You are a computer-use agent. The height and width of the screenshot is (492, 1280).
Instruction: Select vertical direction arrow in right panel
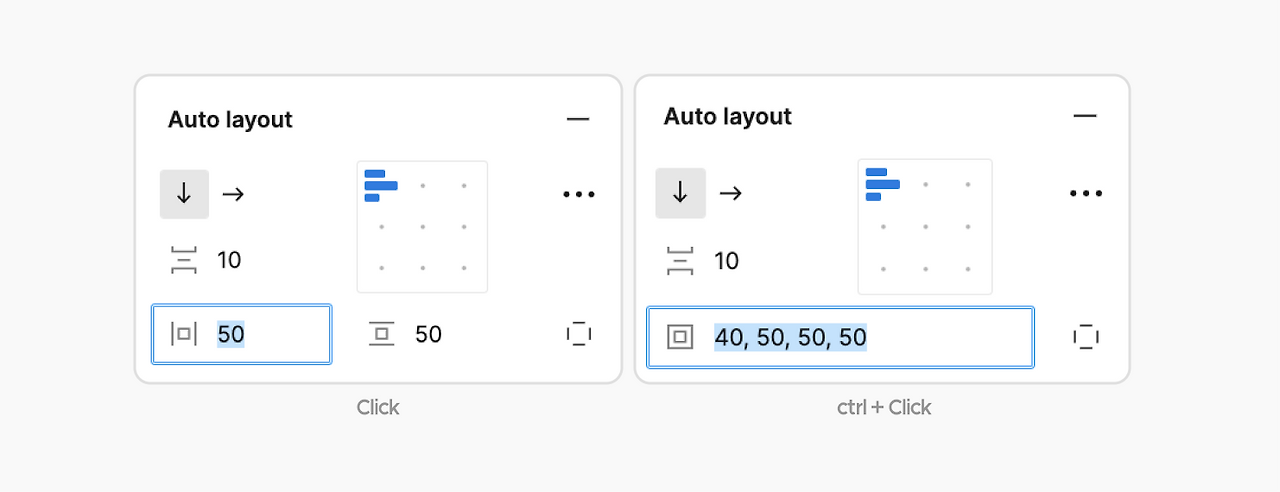[680, 193]
